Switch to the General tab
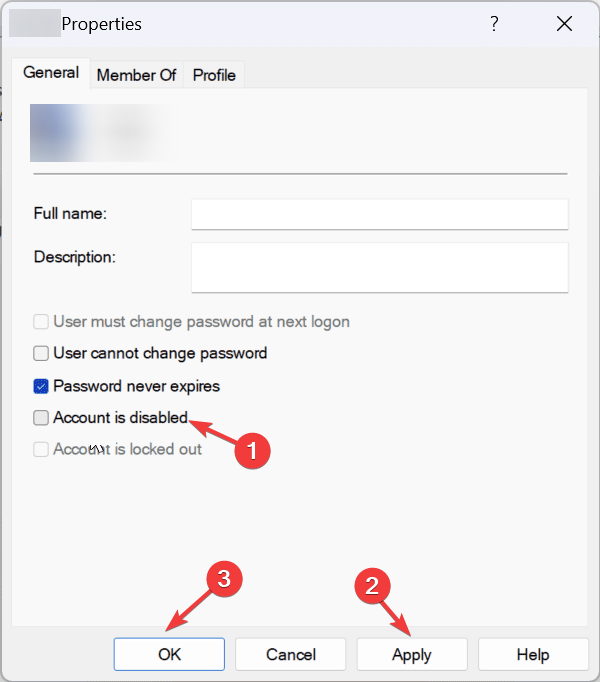Viewport: 600px width, 682px height. (x=51, y=73)
